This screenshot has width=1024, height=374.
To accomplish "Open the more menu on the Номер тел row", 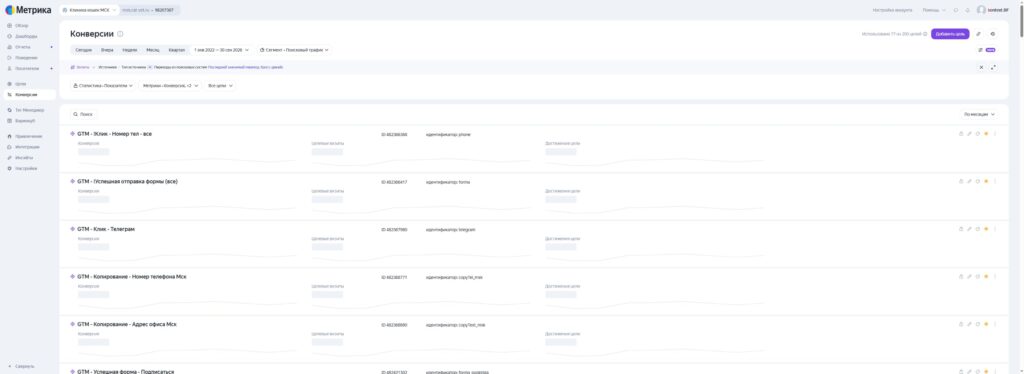I will [x=995, y=134].
